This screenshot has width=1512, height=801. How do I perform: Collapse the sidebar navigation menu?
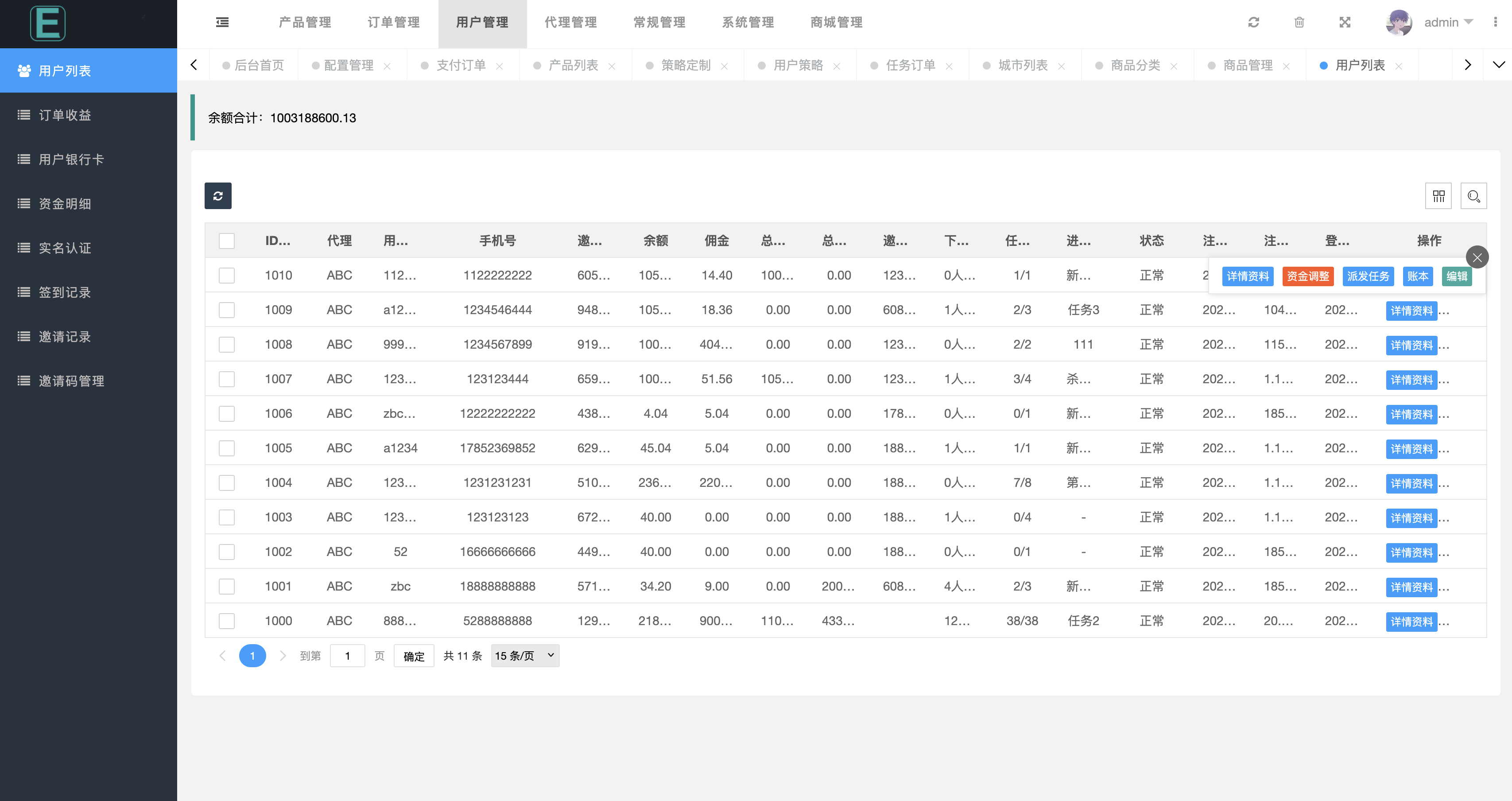[222, 22]
